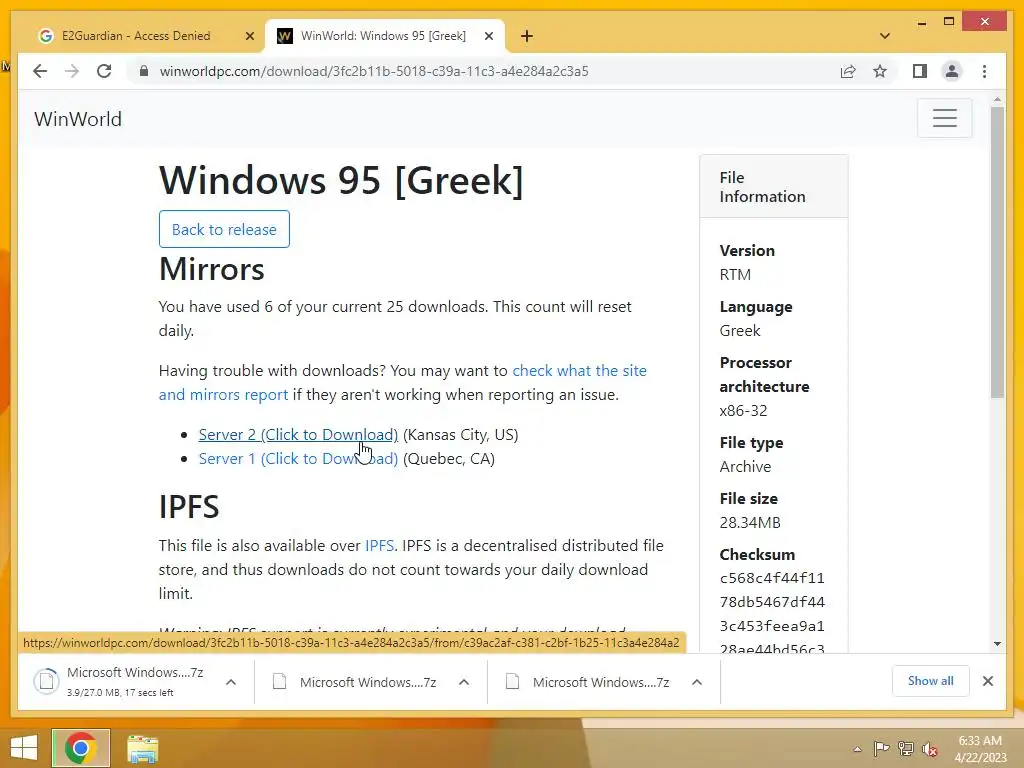Expand options for third Microsoft Windows 7z
1024x768 pixels.
click(x=697, y=682)
